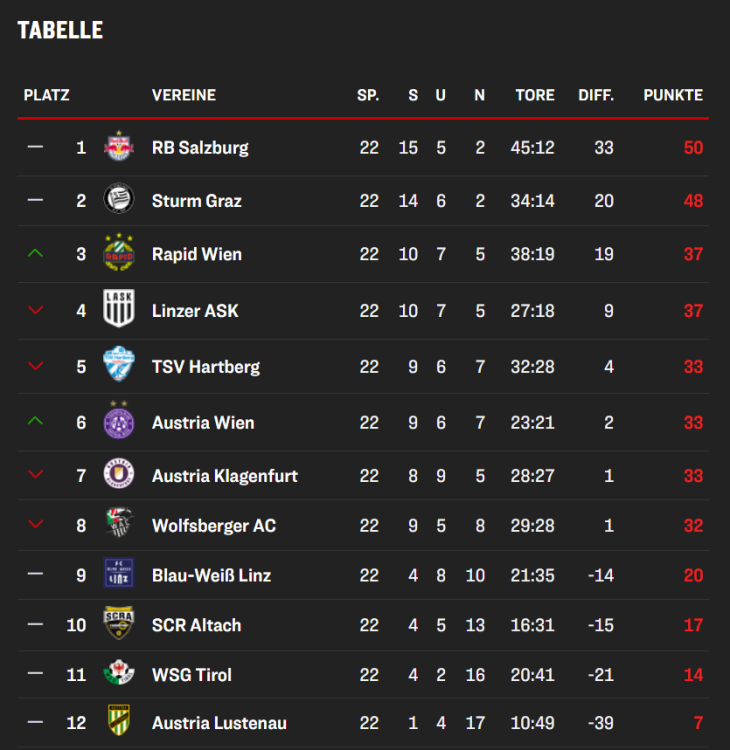Sort table by PUNKTE column header

point(673,95)
